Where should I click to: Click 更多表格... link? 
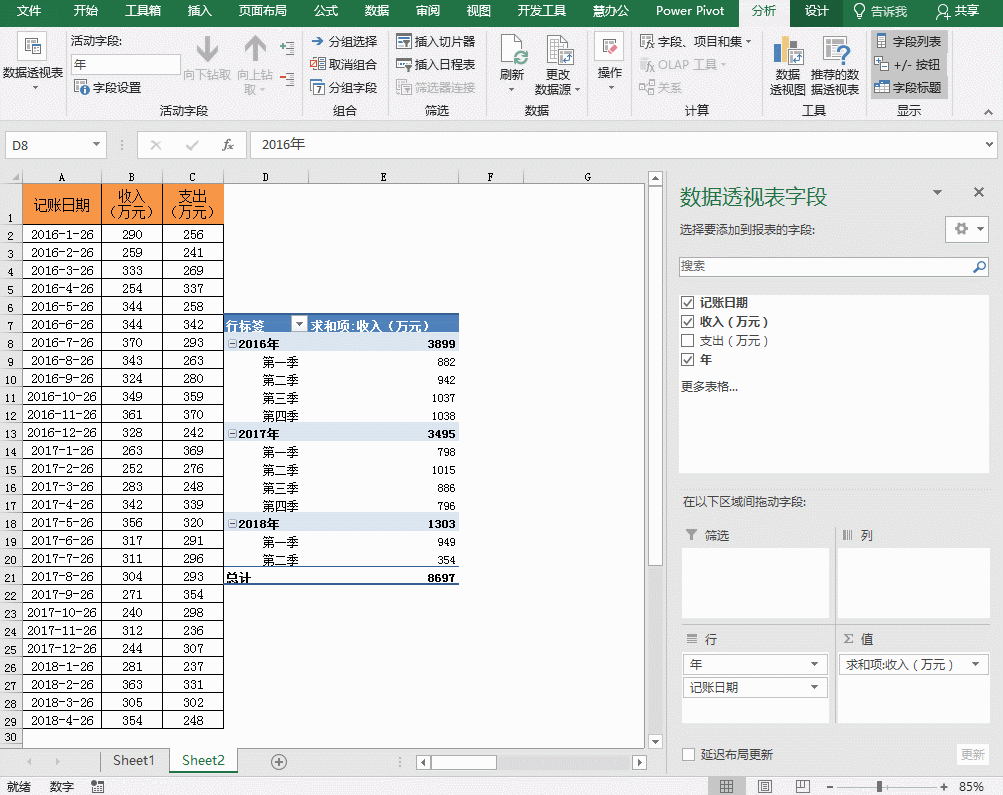[709, 386]
